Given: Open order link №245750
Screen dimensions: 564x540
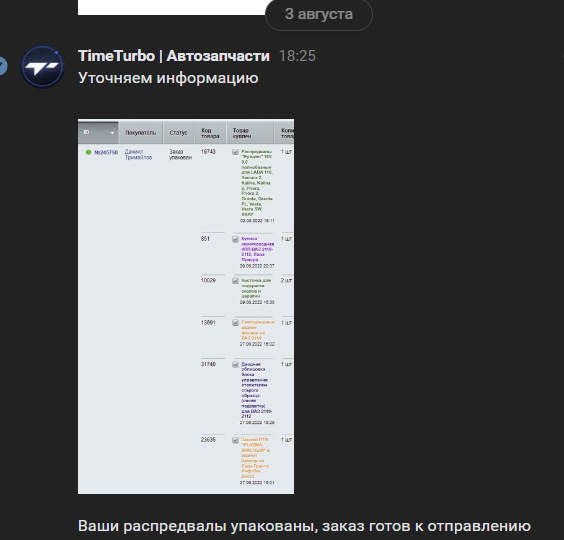Looking at the screenshot, I should coord(106,153).
